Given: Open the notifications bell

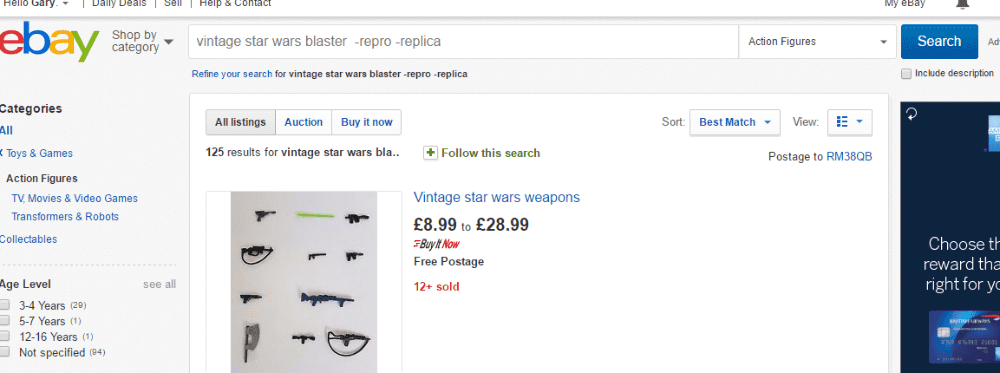Looking at the screenshot, I should point(962,4).
